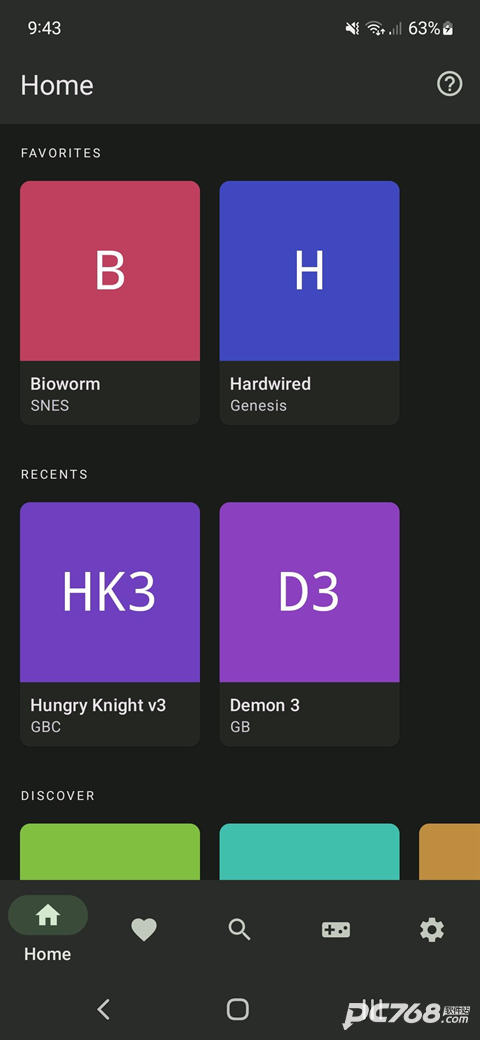Image resolution: width=480 pixels, height=1040 pixels.
Task: Open the help question mark icon
Action: click(x=450, y=84)
